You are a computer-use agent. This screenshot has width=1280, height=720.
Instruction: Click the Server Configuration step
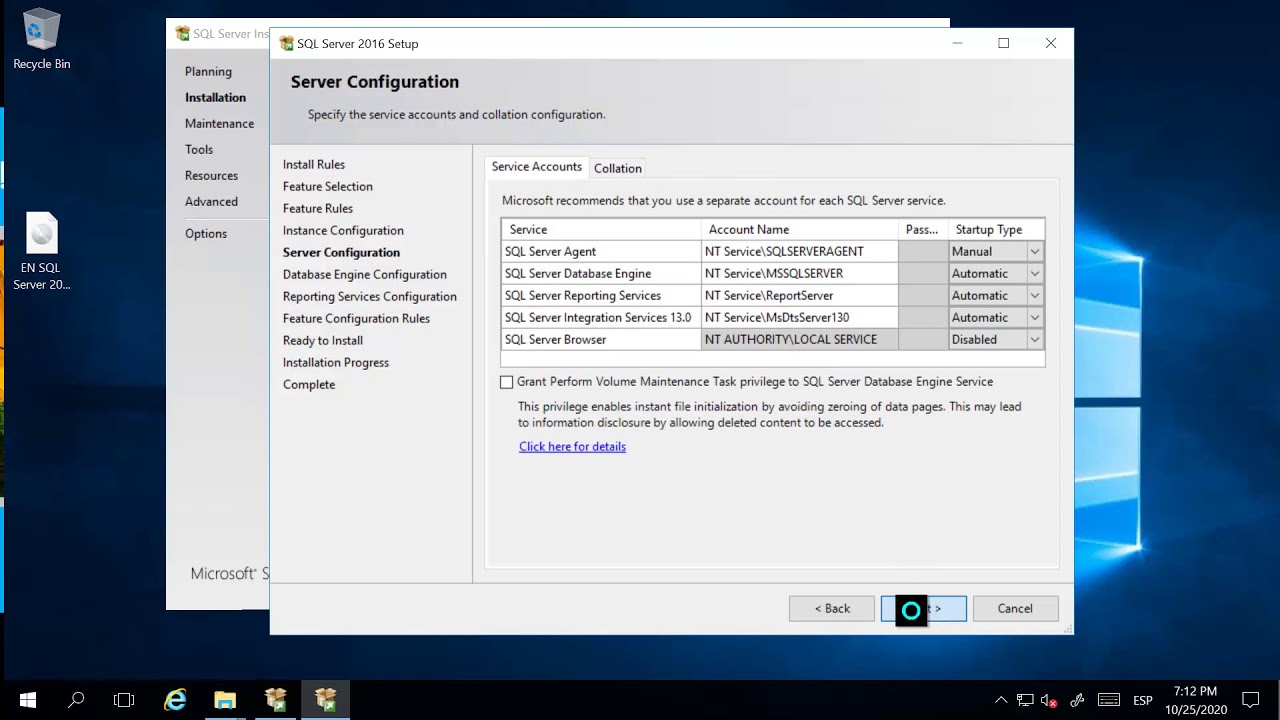tap(341, 253)
